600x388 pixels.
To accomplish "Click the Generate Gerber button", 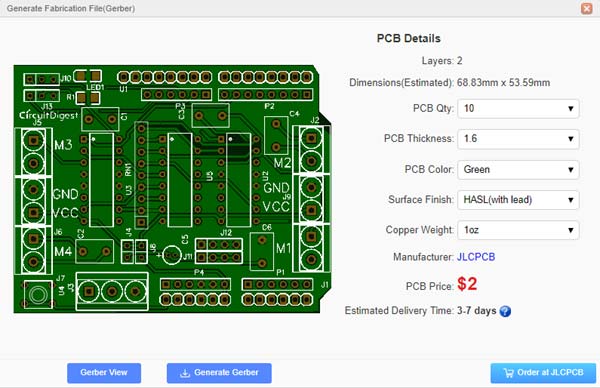I will point(219,373).
